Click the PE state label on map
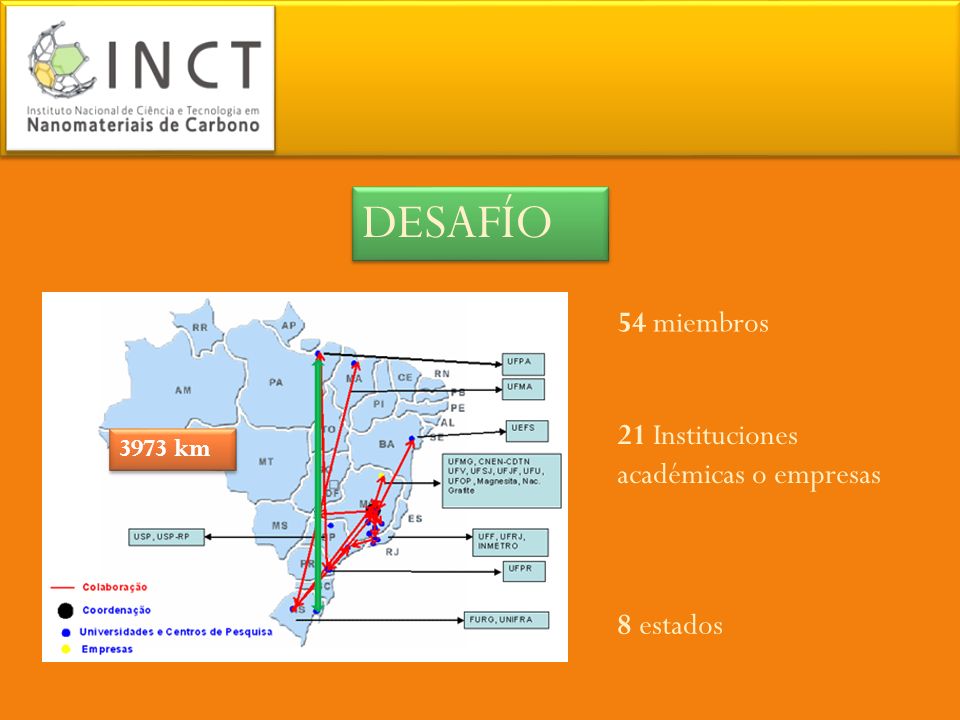 tap(457, 408)
